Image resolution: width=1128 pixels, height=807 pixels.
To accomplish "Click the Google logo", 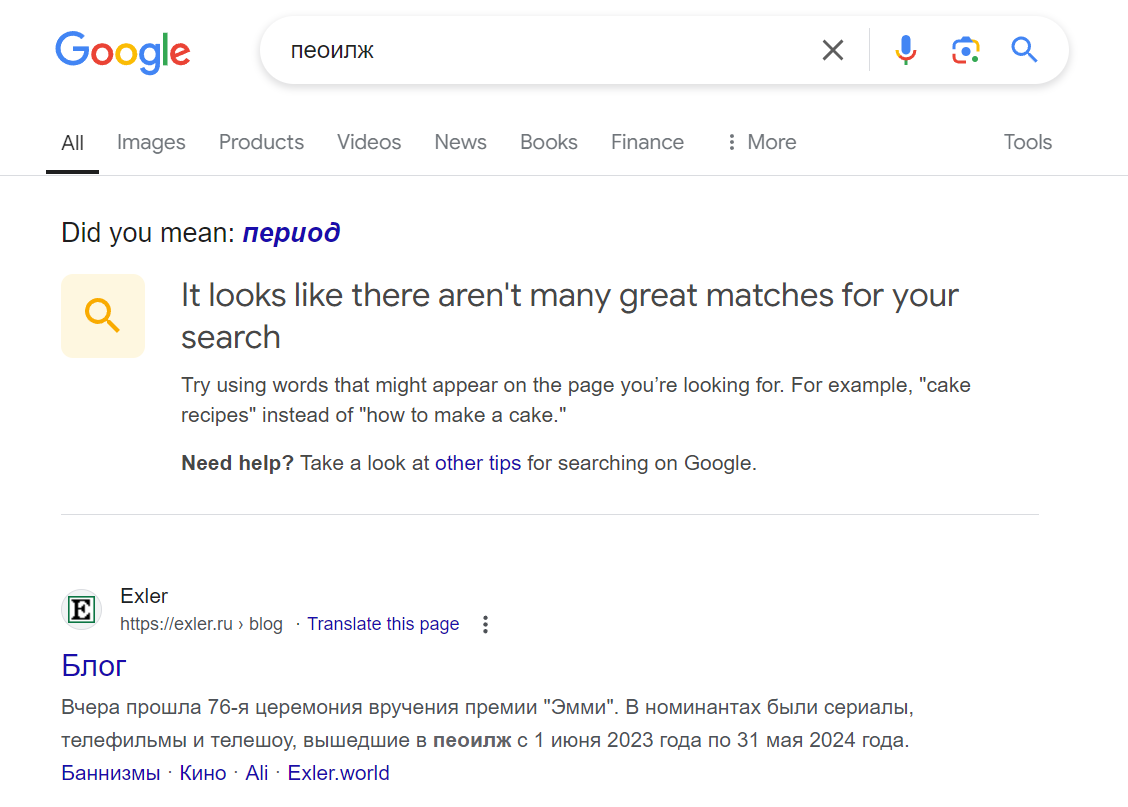I will point(122,51).
